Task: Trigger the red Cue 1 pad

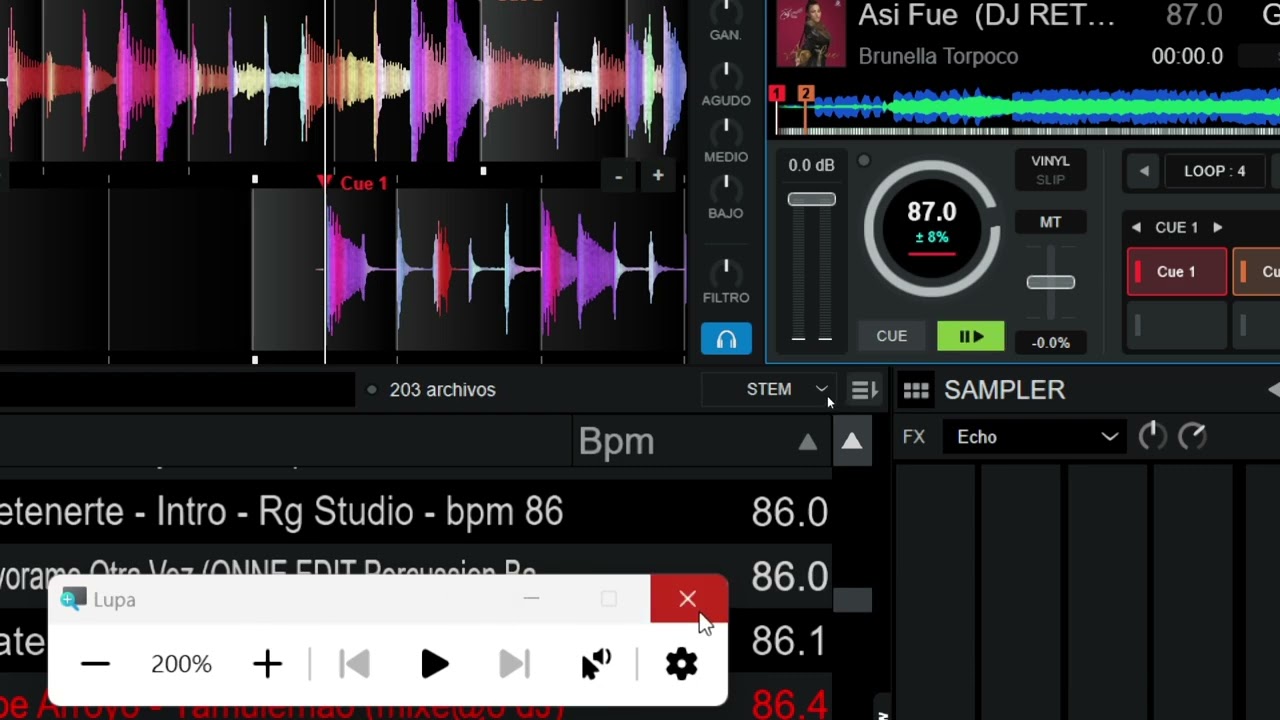Action: (1177, 272)
